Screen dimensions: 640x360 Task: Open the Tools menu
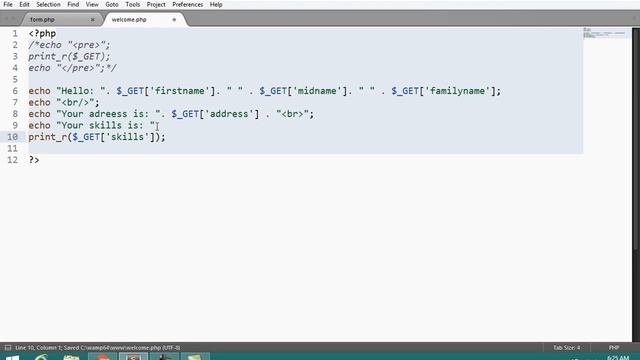pyautogui.click(x=133, y=4)
